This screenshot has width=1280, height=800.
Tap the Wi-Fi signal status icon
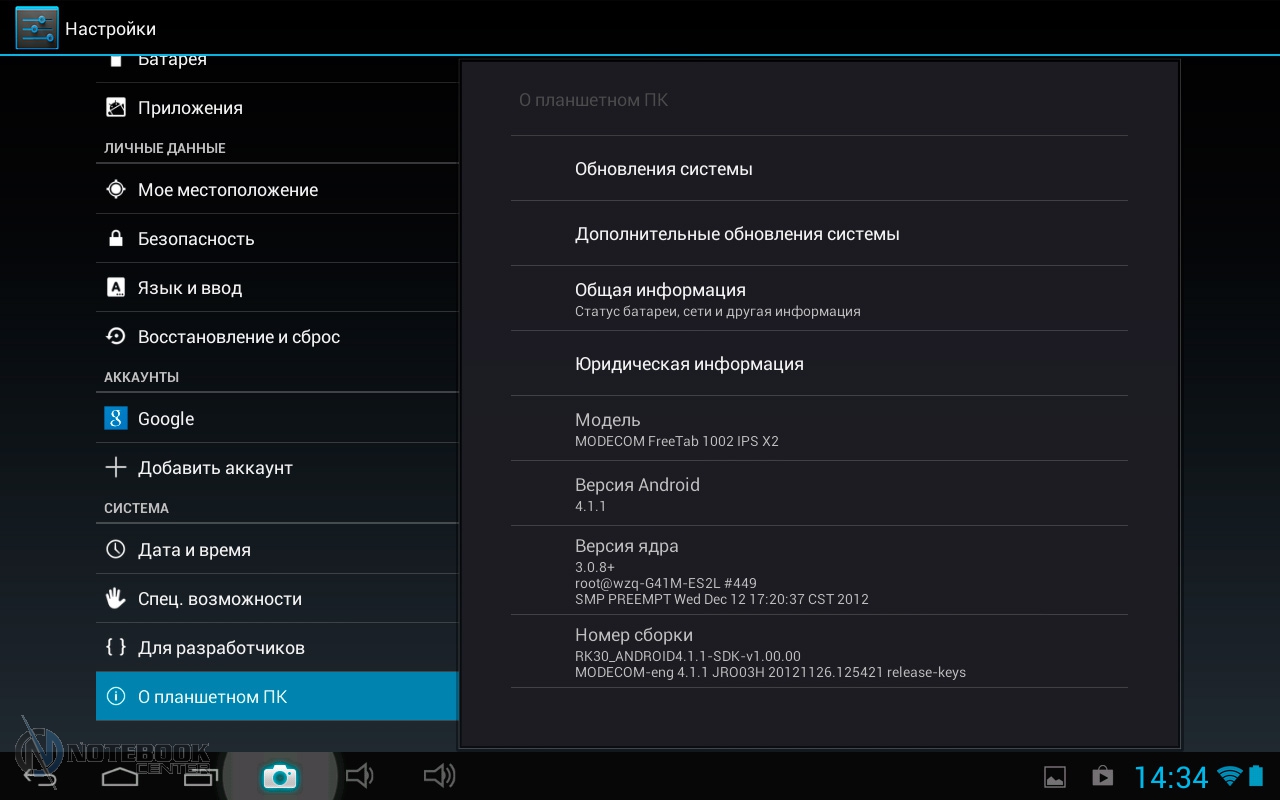1229,776
